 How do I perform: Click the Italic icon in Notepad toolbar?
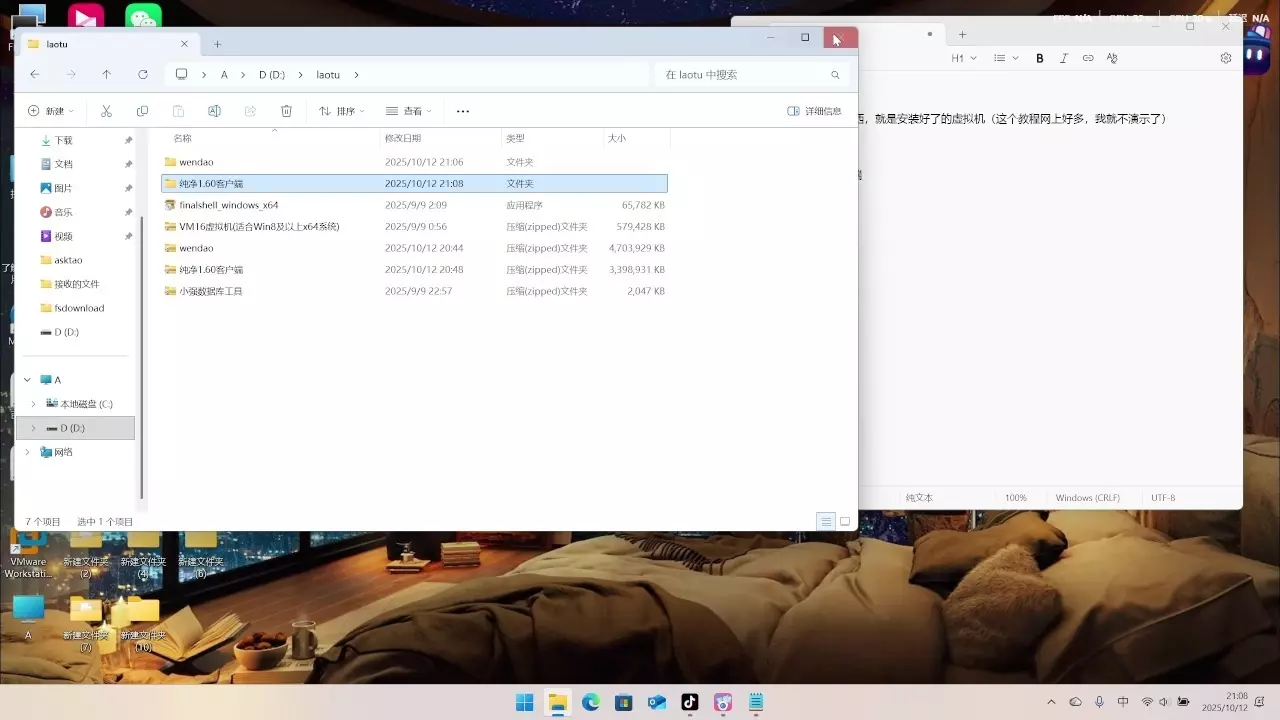coord(1064,58)
